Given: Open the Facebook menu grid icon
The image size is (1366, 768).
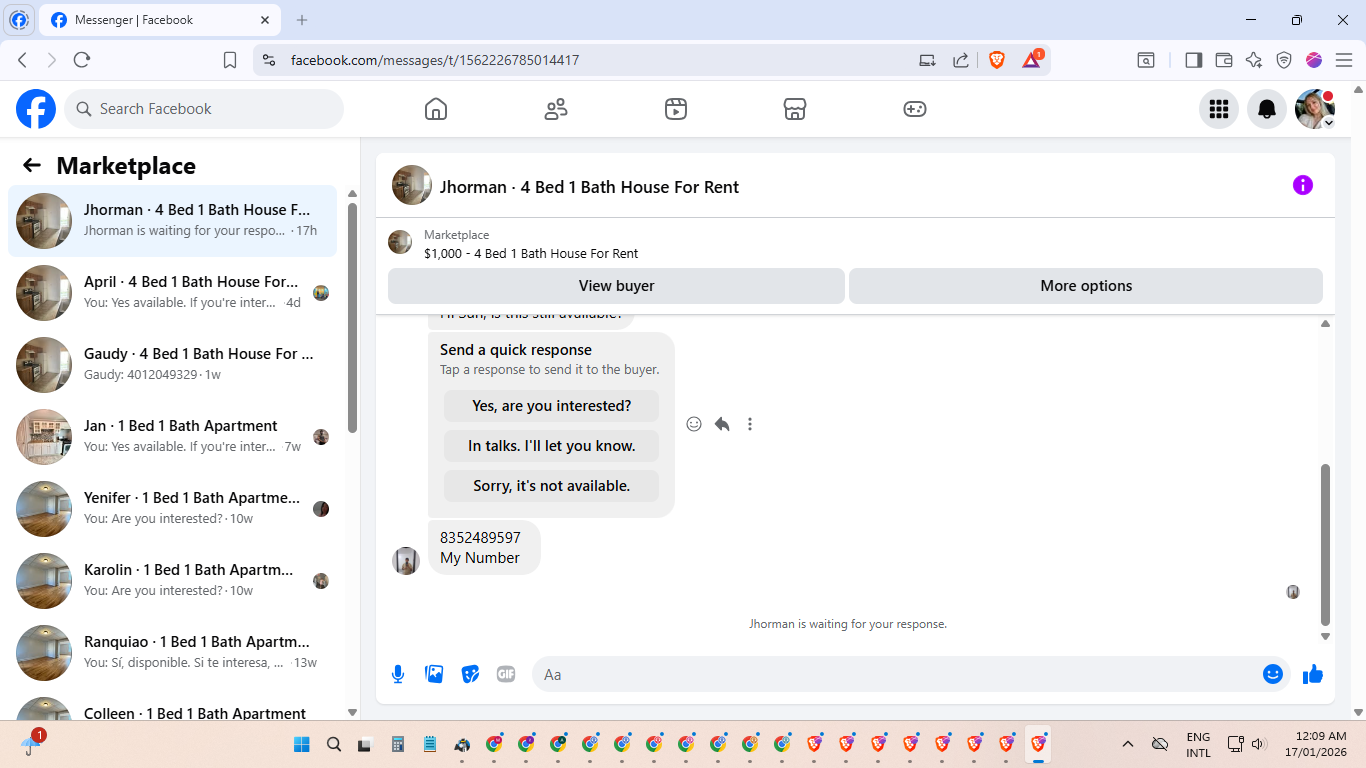Looking at the screenshot, I should click(x=1219, y=109).
